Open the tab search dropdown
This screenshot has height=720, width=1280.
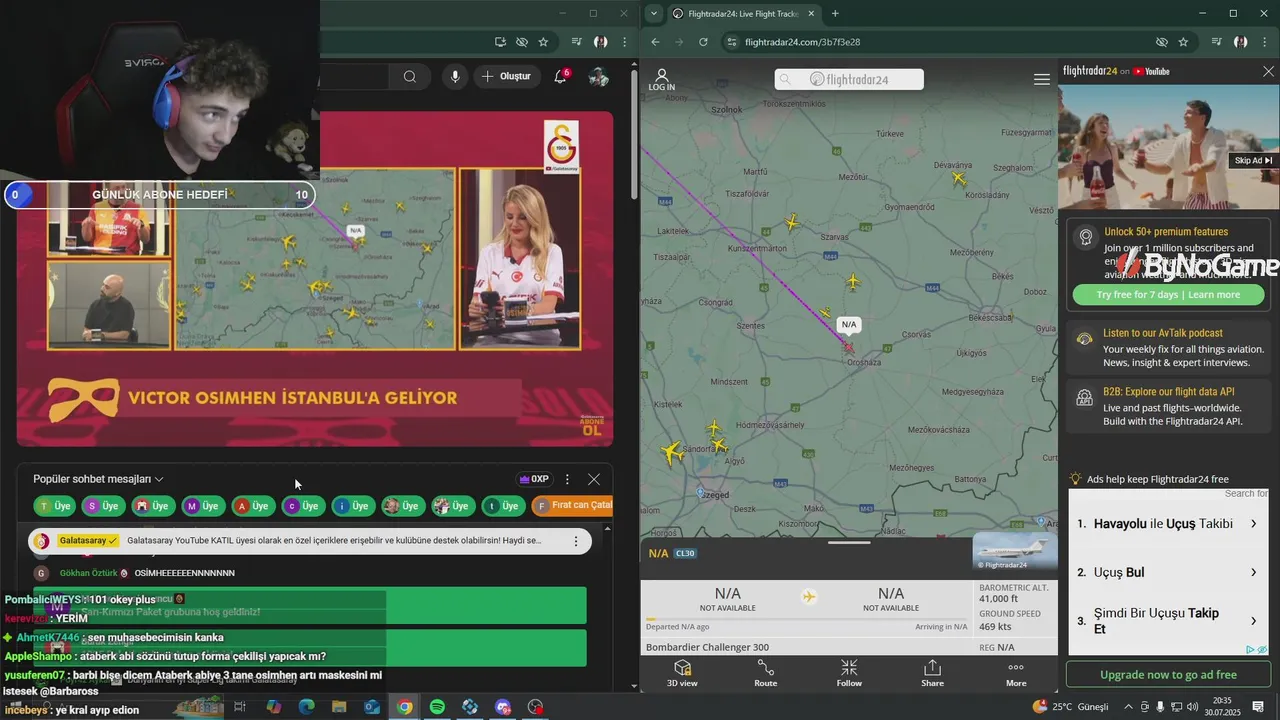pos(653,13)
